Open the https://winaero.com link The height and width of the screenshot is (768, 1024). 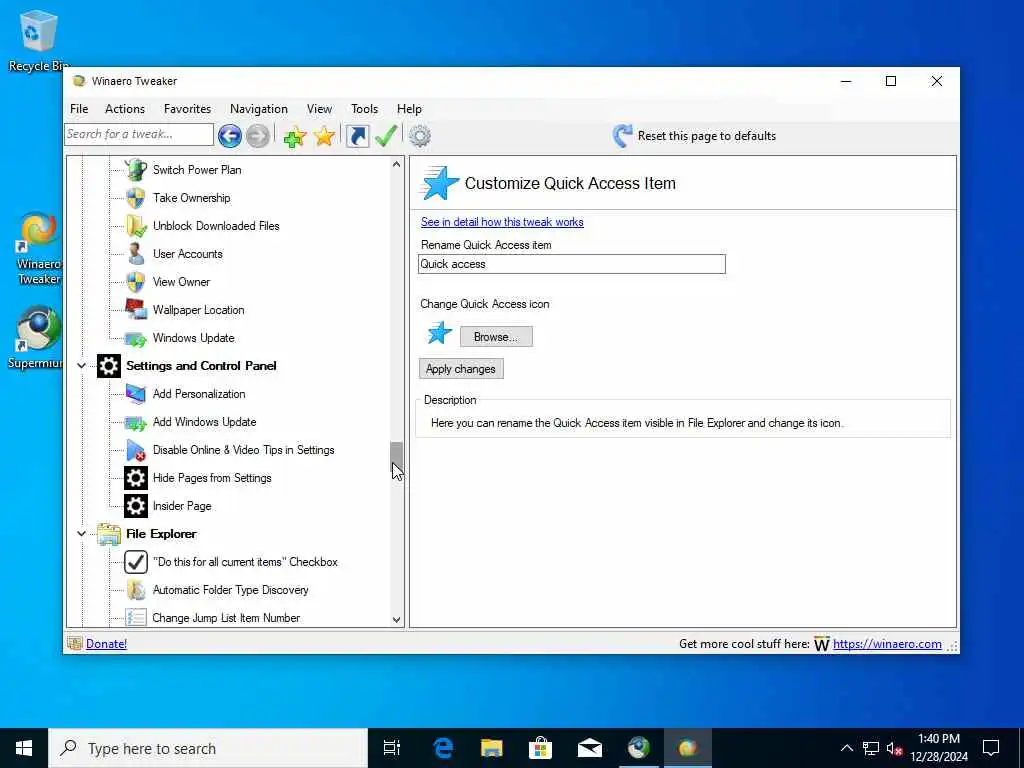click(x=887, y=644)
